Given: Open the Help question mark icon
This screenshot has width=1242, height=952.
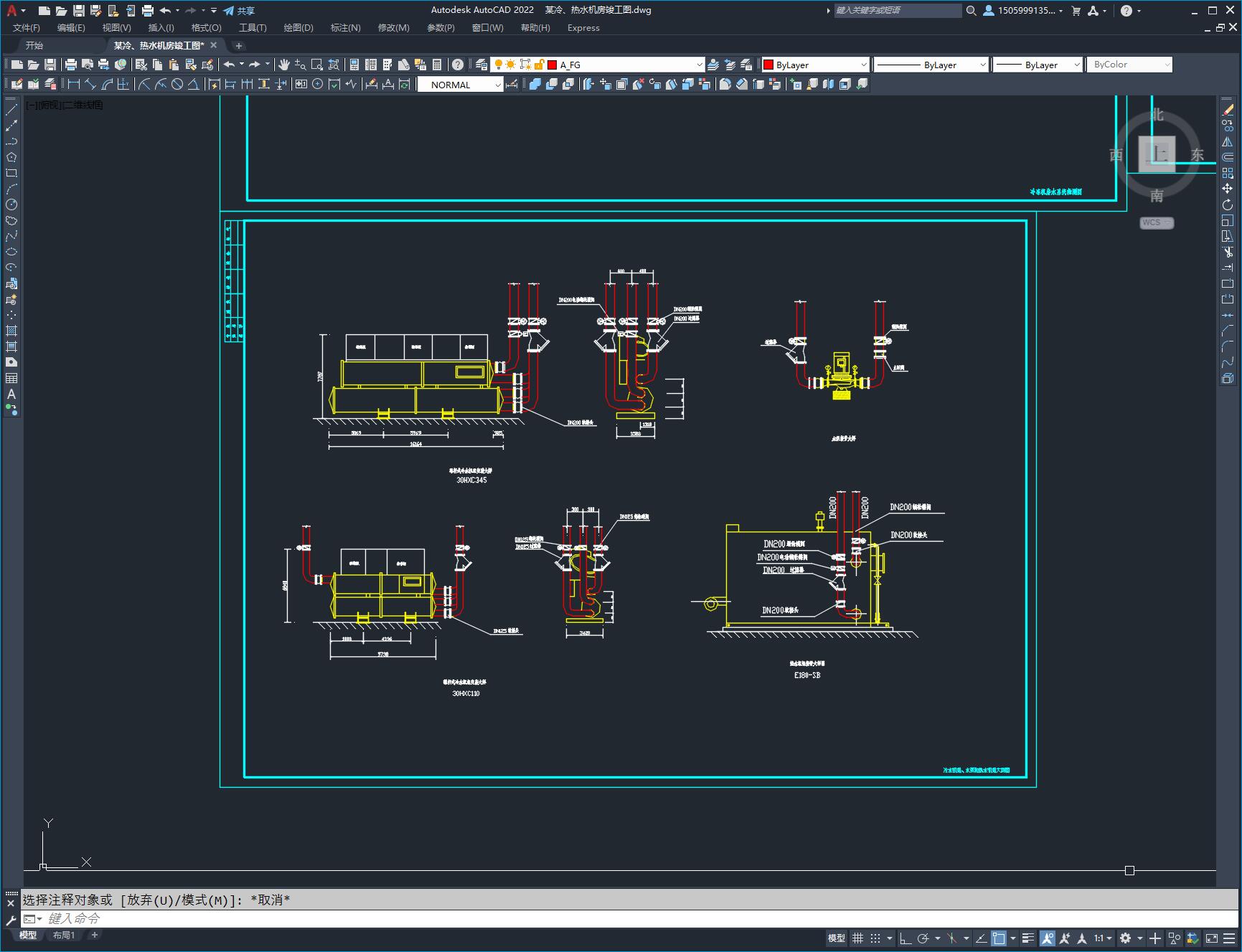Looking at the screenshot, I should click(458, 65).
